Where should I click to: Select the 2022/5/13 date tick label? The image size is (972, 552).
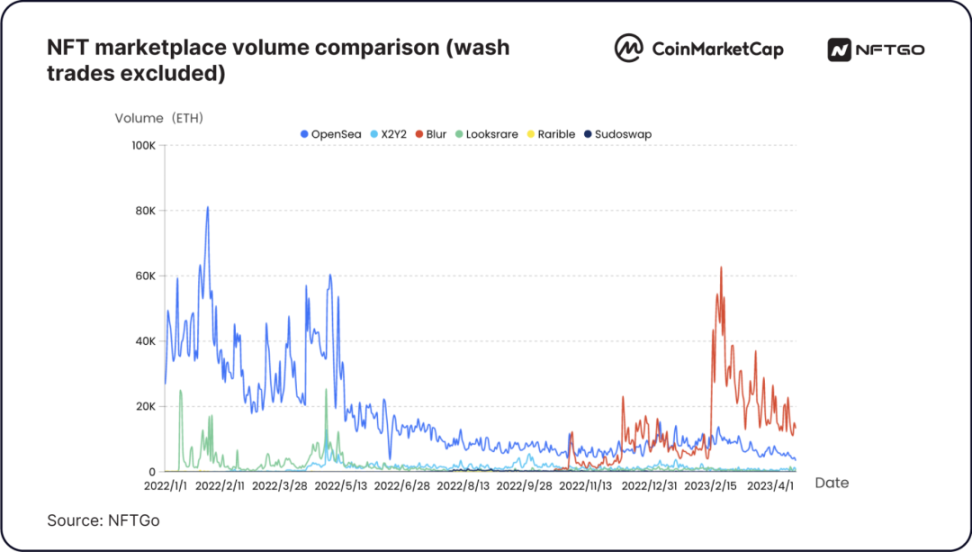[x=345, y=486]
